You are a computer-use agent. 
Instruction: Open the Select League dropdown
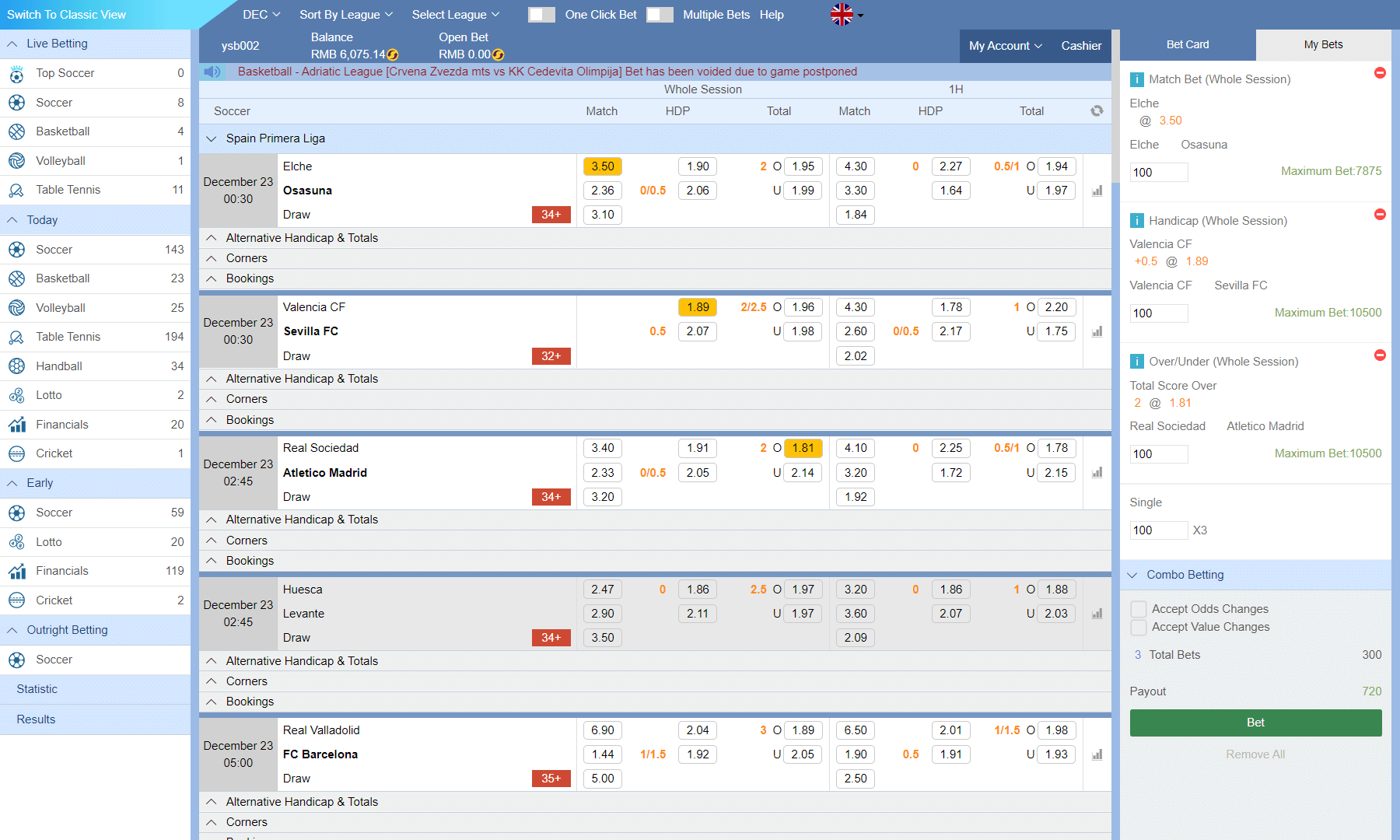(456, 15)
